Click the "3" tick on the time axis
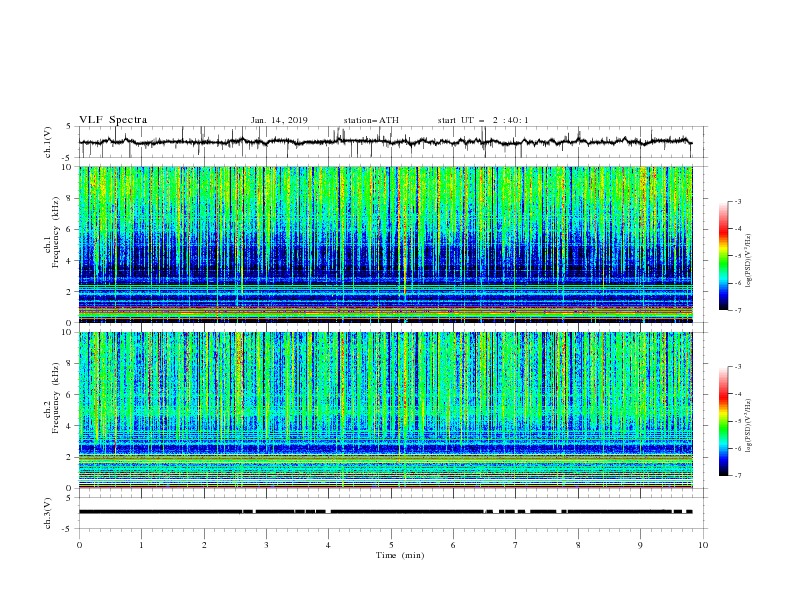The height and width of the screenshot is (612, 792). pyautogui.click(x=266, y=545)
